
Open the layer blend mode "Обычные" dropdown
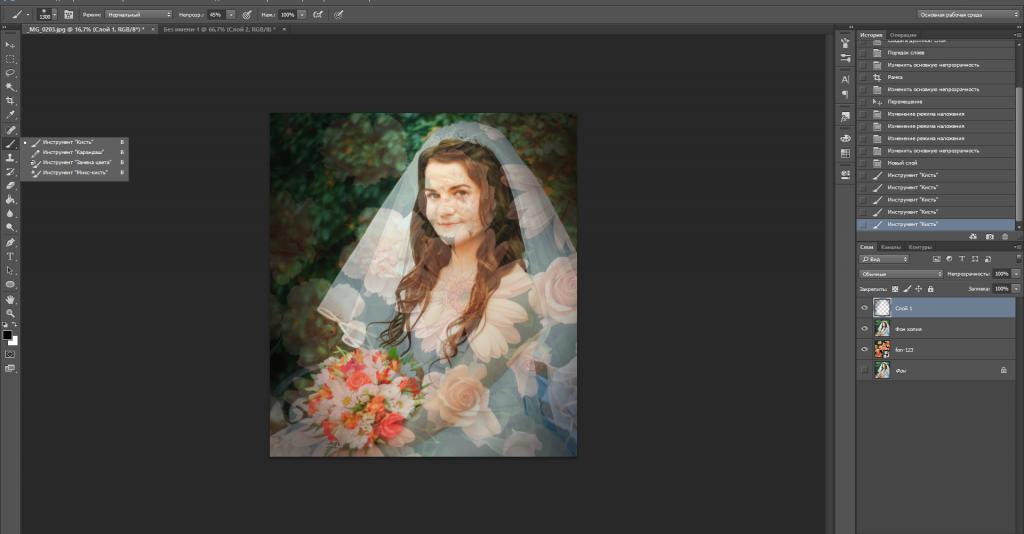pos(901,273)
